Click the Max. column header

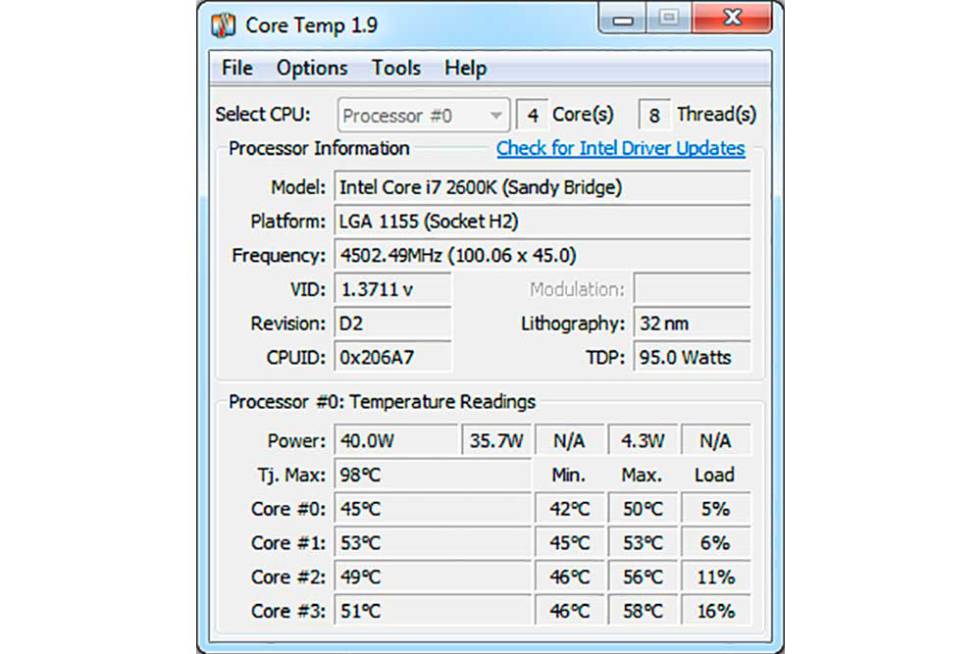(x=642, y=475)
